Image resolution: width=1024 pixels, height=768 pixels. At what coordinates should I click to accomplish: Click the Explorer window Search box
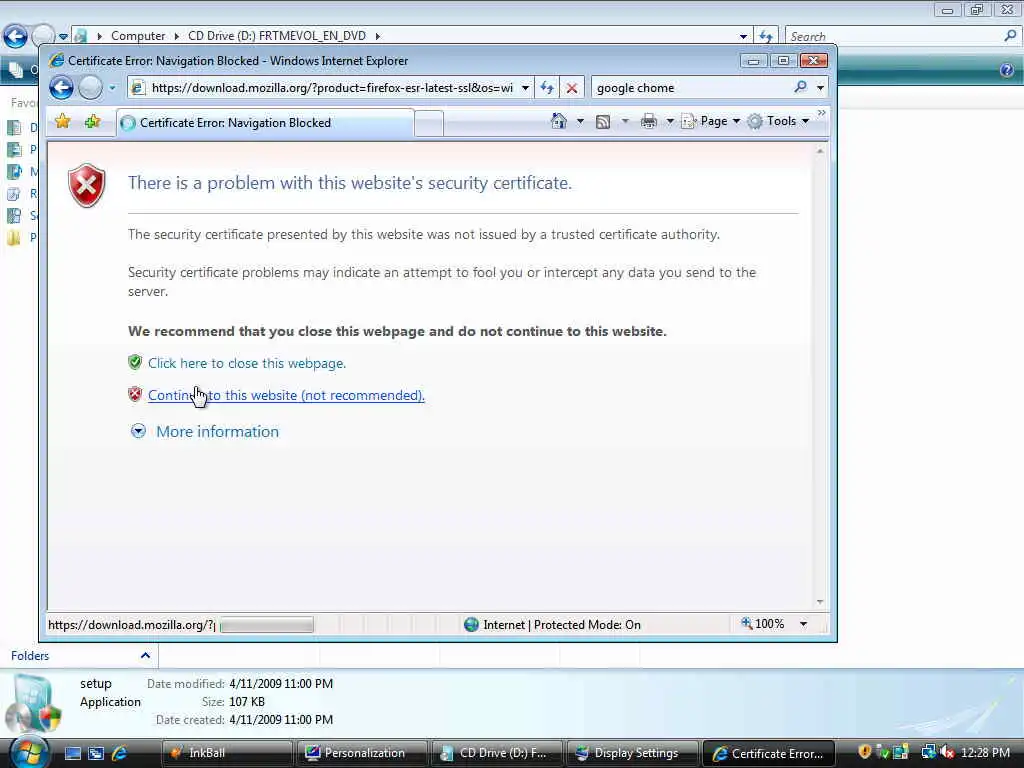(903, 37)
